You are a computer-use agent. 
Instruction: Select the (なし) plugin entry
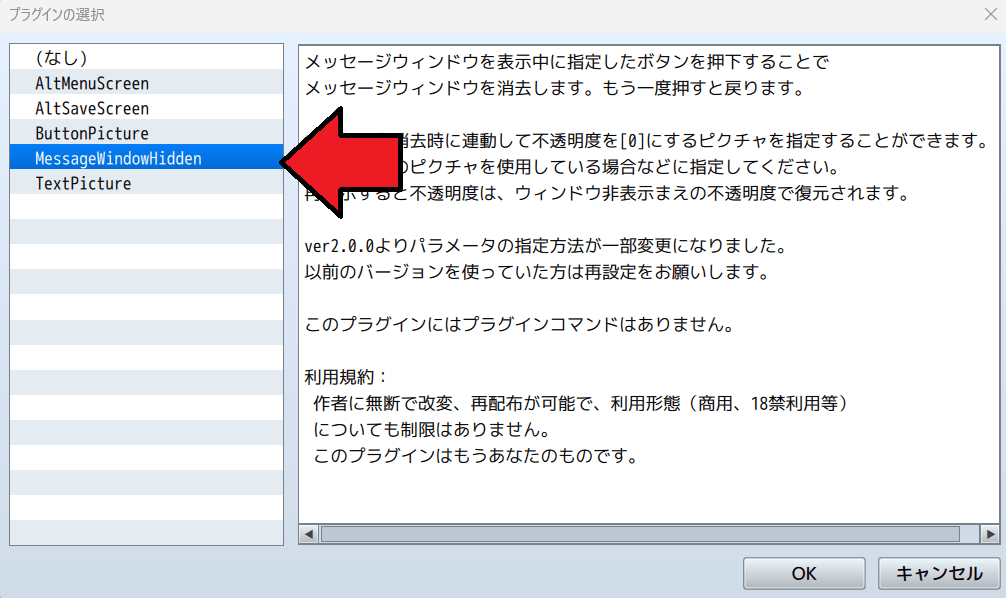(x=146, y=58)
